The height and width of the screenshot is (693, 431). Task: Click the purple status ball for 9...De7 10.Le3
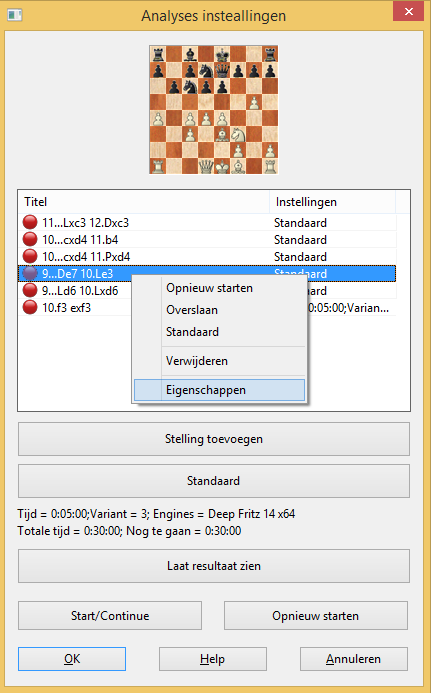(x=30, y=274)
